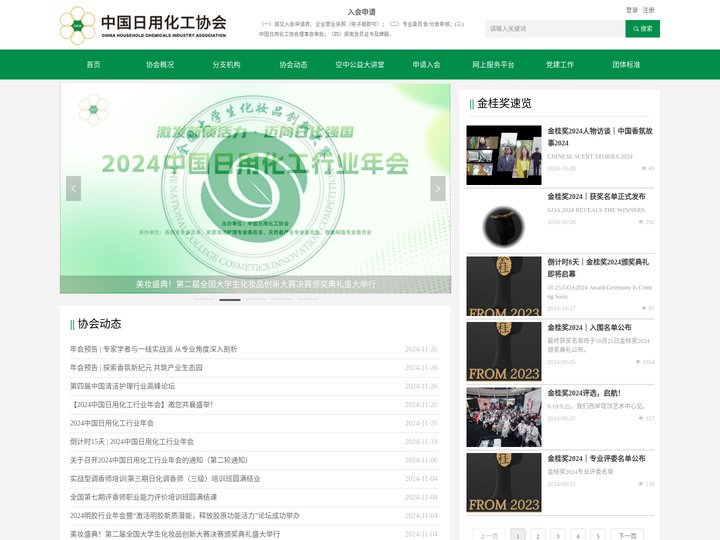Open news 年会预告 | 专家学者与一线实战派
Viewport: 720px width, 540px height.
tap(153, 349)
